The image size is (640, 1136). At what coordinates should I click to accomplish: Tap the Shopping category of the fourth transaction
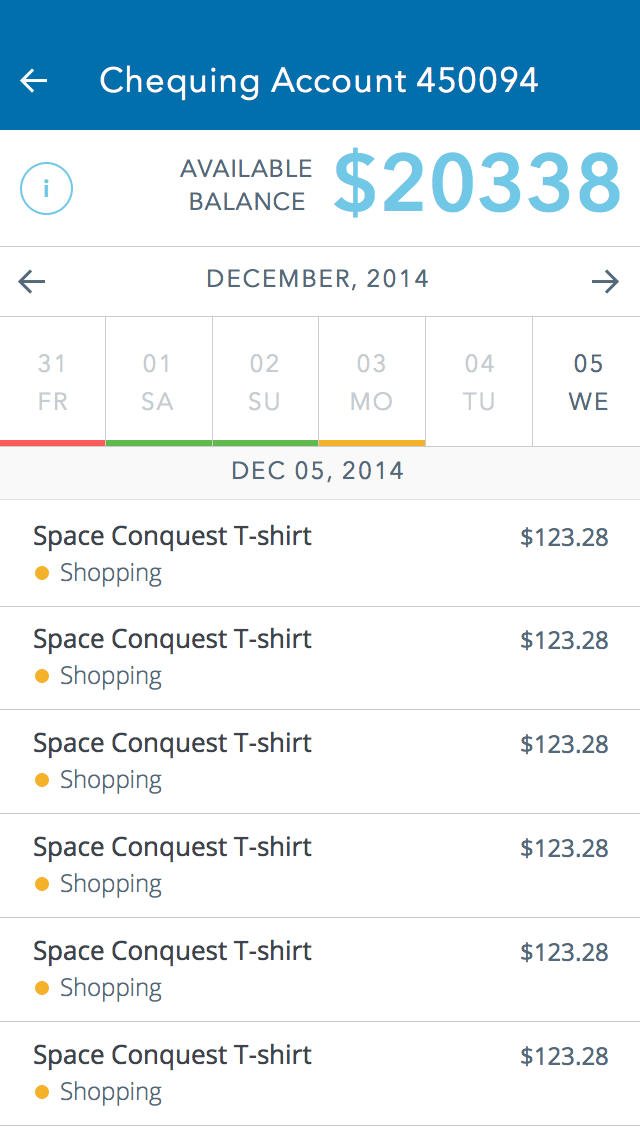tap(111, 884)
